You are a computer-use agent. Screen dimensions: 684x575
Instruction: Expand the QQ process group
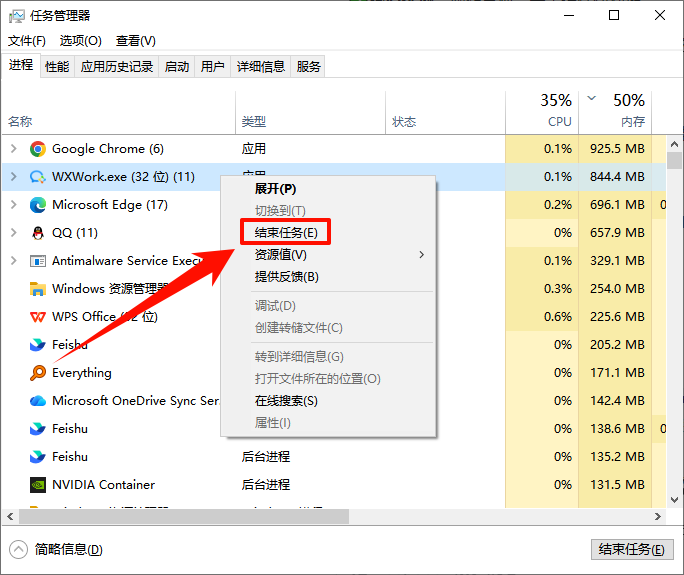click(x=14, y=233)
